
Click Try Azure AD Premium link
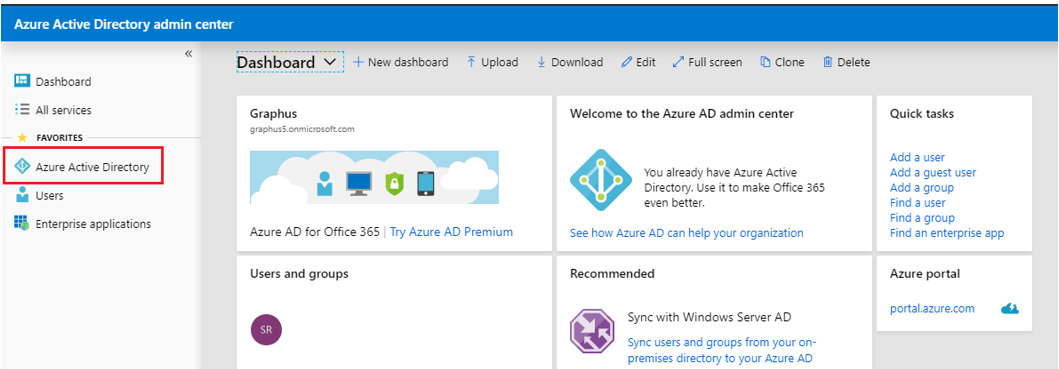point(451,232)
